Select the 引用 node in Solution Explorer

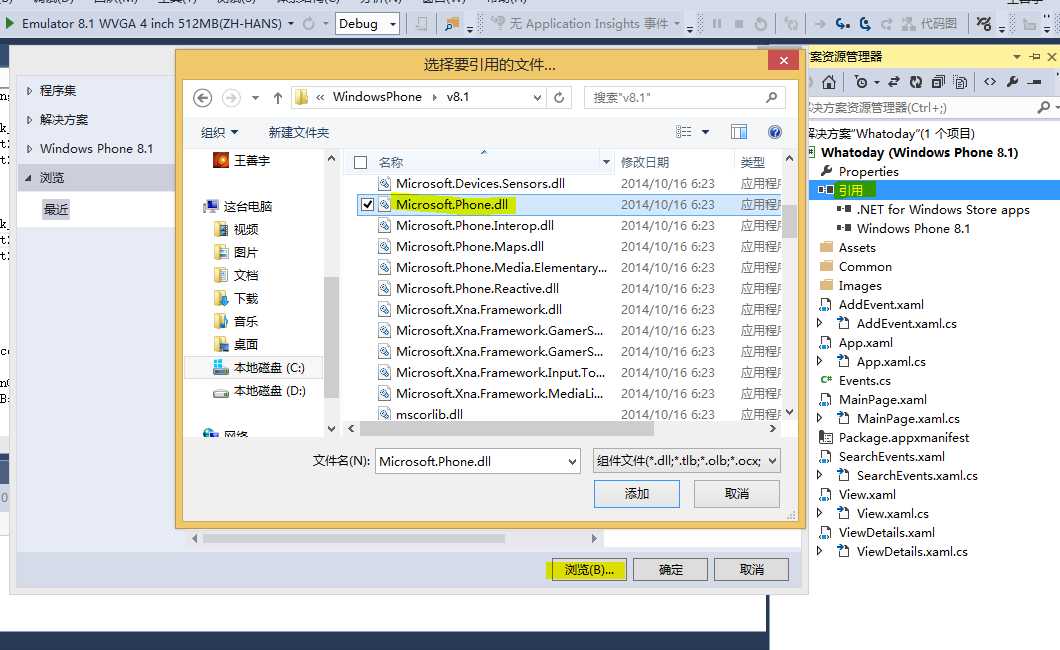point(850,191)
